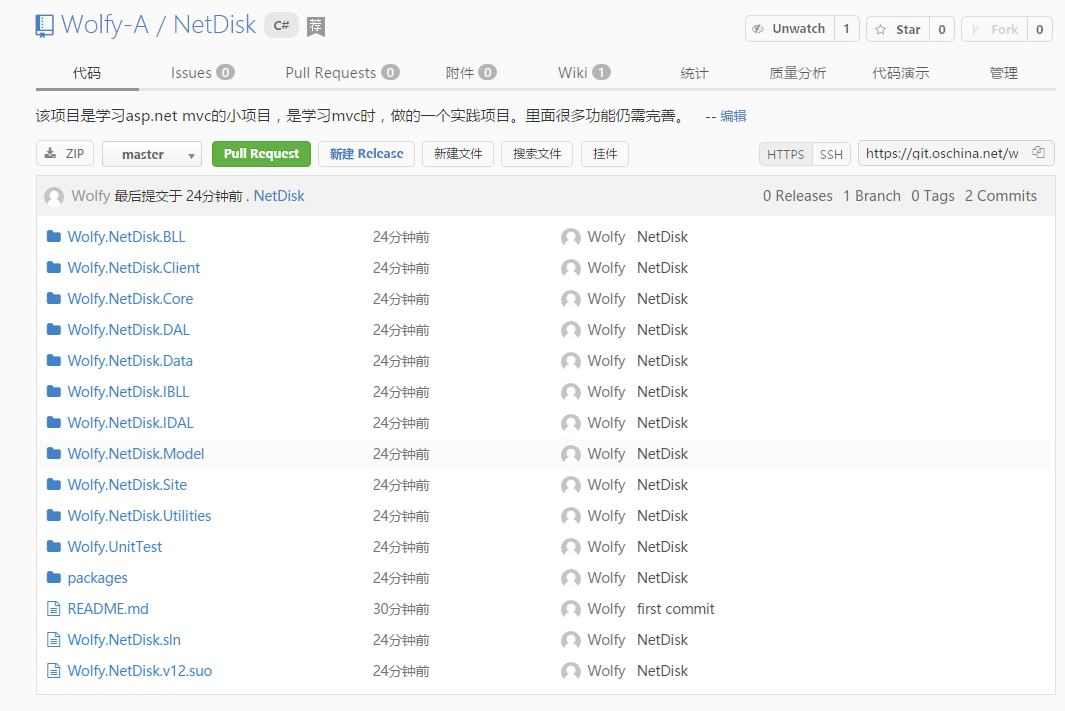Open the Wolfy.NetDisk.Utilities folder name
This screenshot has height=711, width=1065.
[139, 515]
